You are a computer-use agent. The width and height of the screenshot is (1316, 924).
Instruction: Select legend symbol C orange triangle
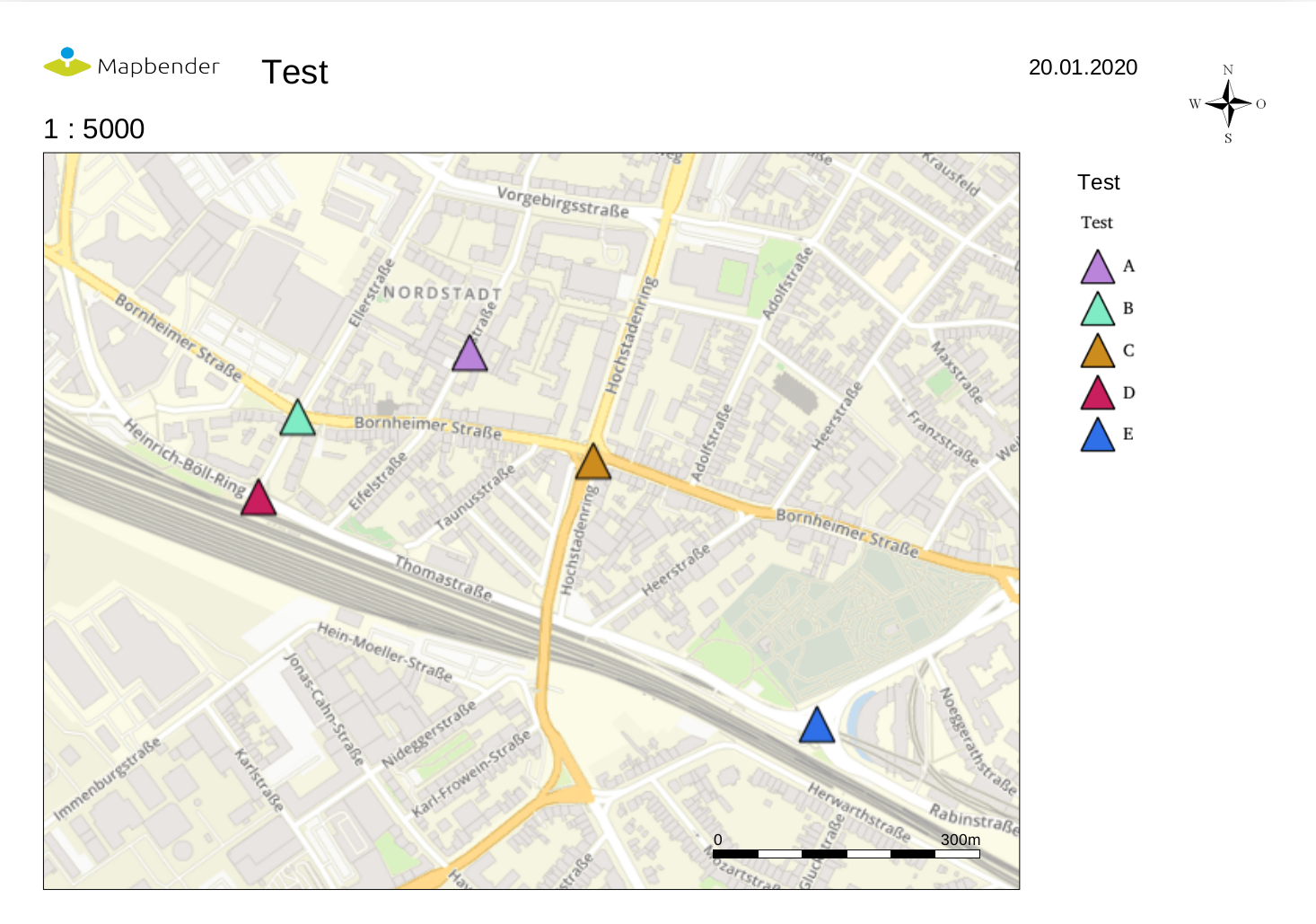pyautogui.click(x=1097, y=353)
